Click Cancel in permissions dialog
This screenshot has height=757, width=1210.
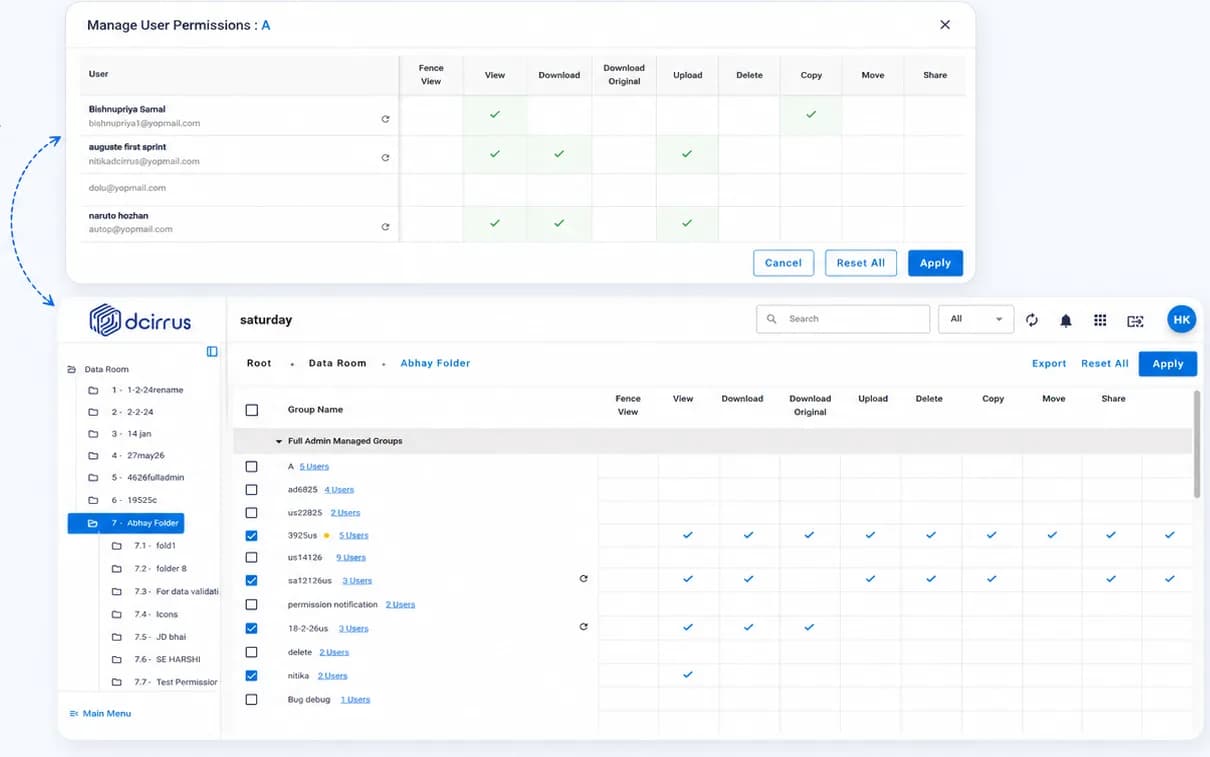click(783, 263)
